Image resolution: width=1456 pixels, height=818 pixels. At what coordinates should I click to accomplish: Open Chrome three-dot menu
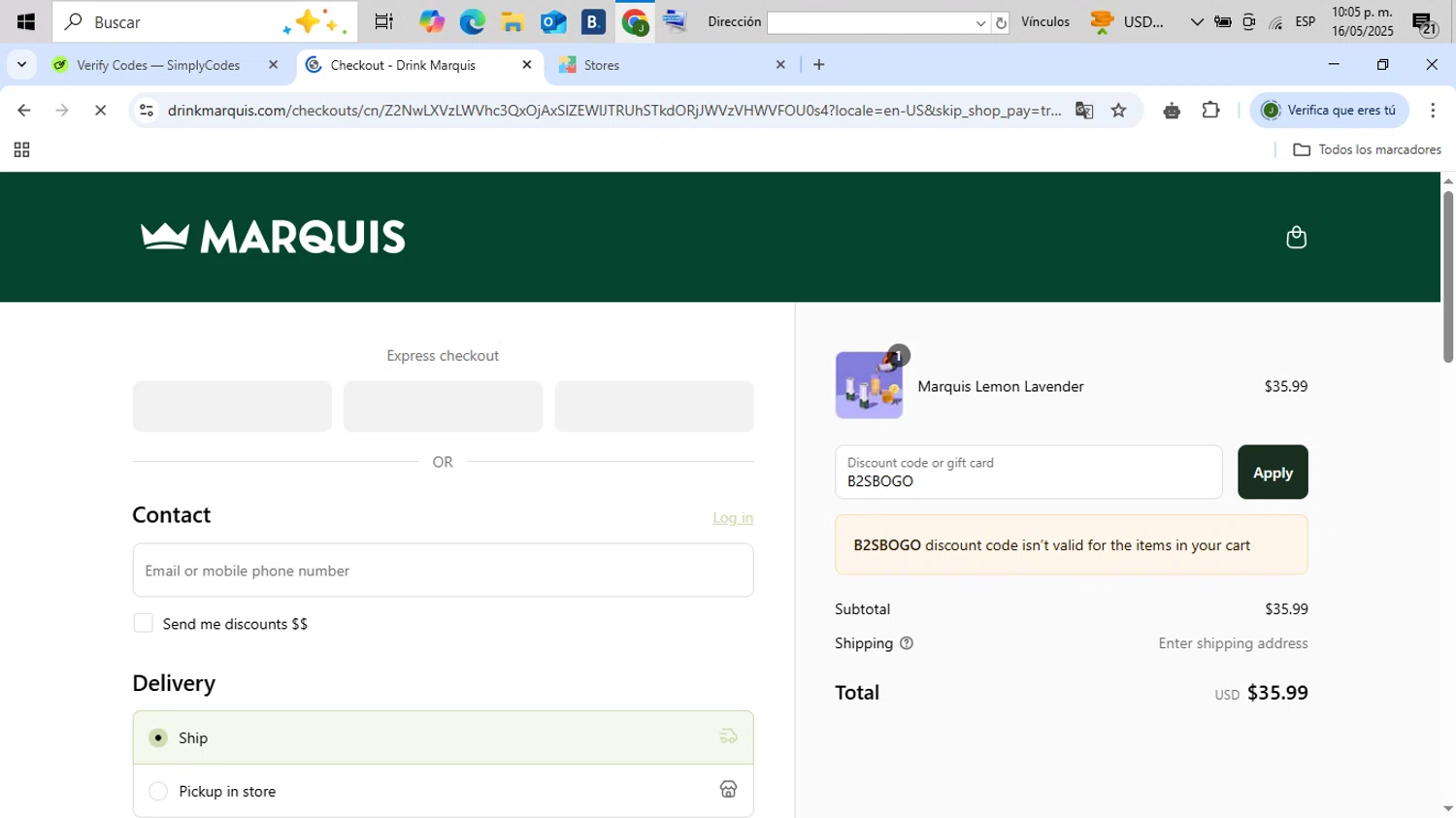[1433, 111]
